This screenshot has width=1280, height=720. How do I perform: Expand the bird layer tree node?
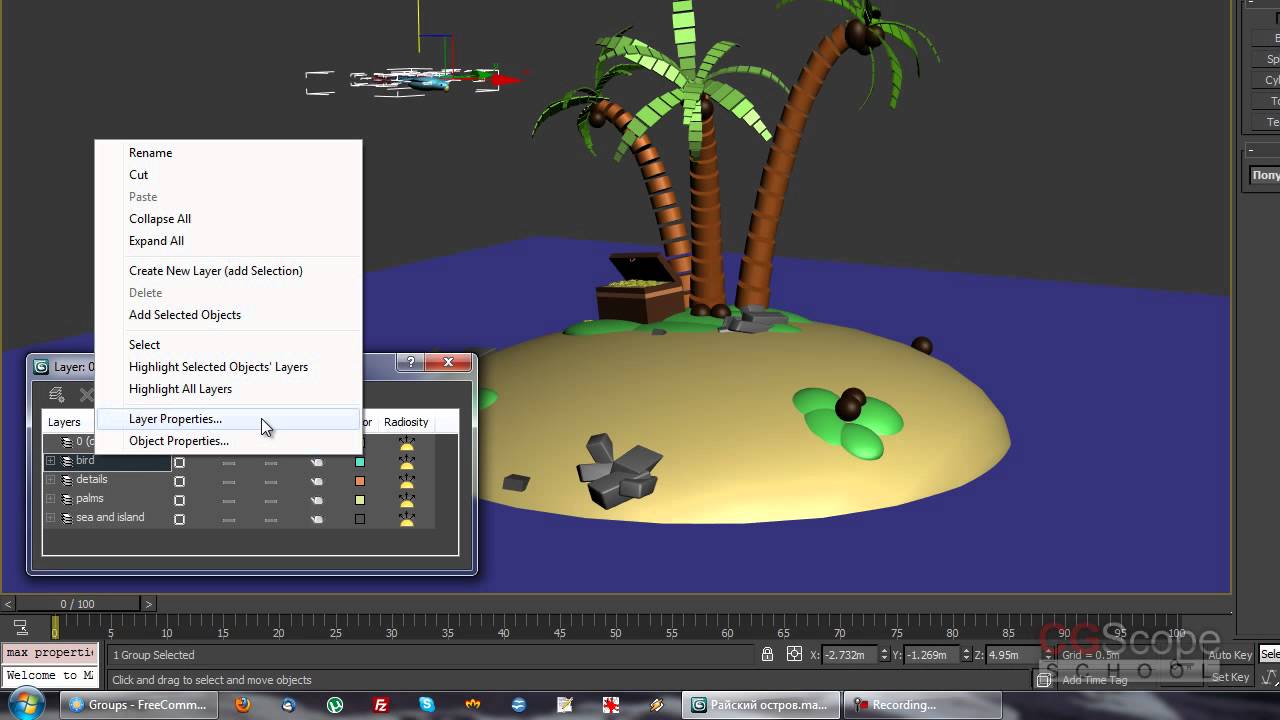point(50,461)
